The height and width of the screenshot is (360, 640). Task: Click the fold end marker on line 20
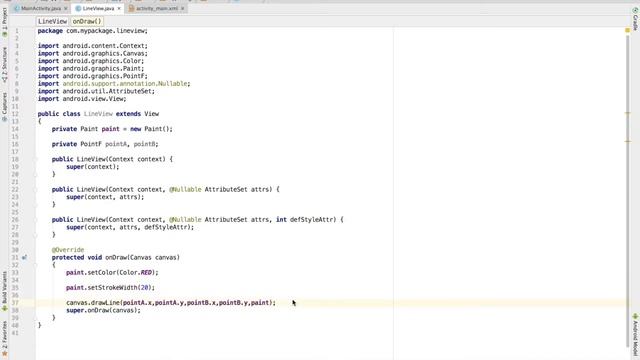36,174
